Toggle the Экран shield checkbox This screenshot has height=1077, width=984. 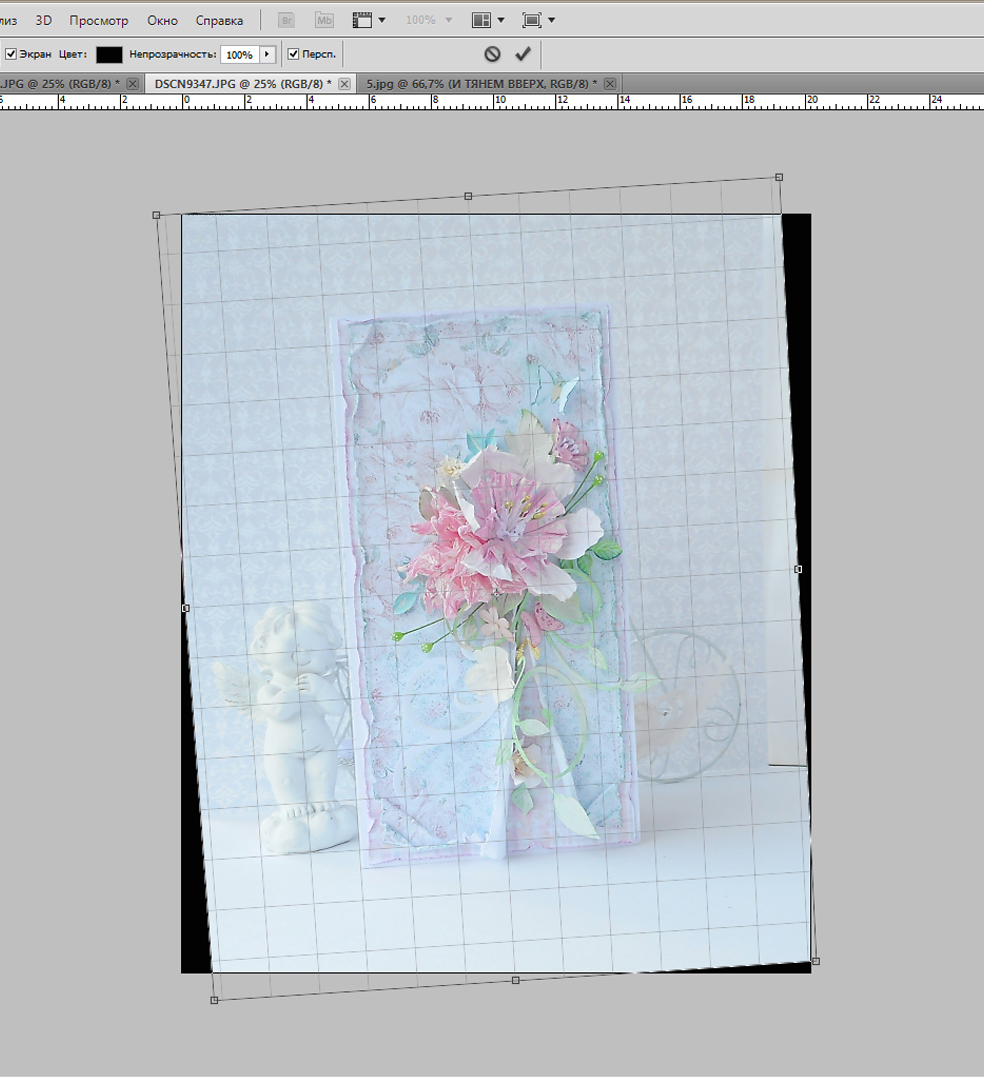[x=11, y=54]
